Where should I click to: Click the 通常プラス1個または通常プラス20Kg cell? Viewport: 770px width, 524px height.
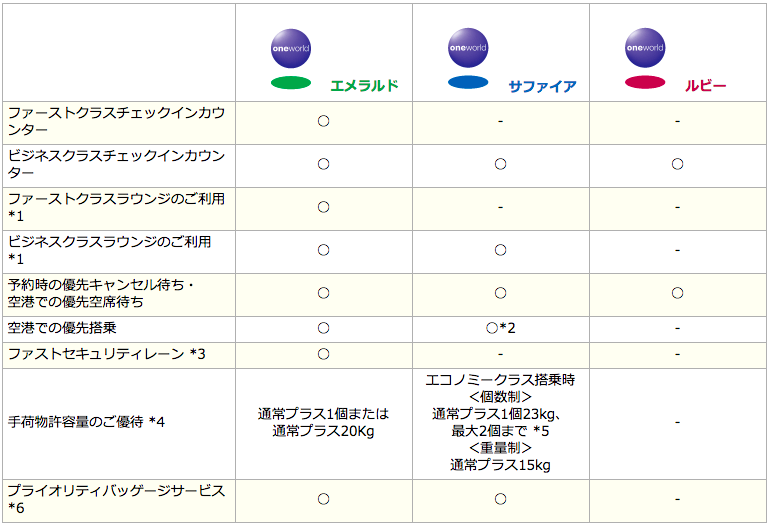[x=323, y=422]
